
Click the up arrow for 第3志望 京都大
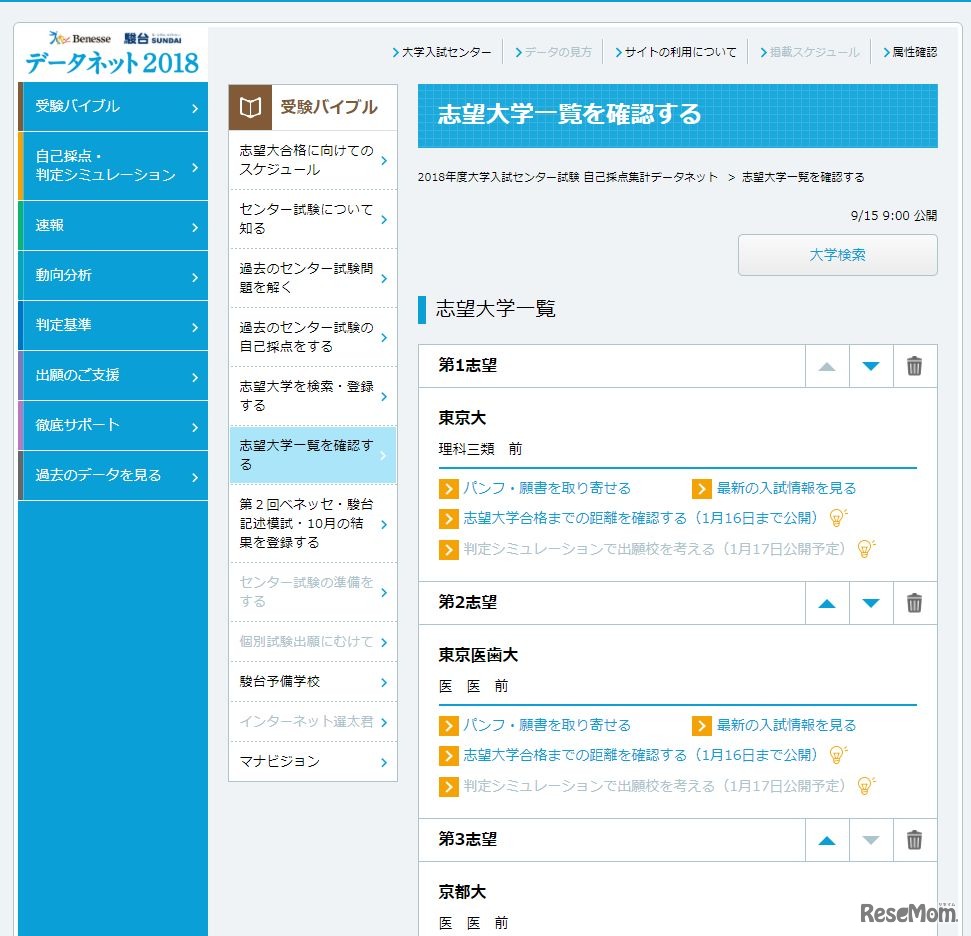click(x=826, y=840)
